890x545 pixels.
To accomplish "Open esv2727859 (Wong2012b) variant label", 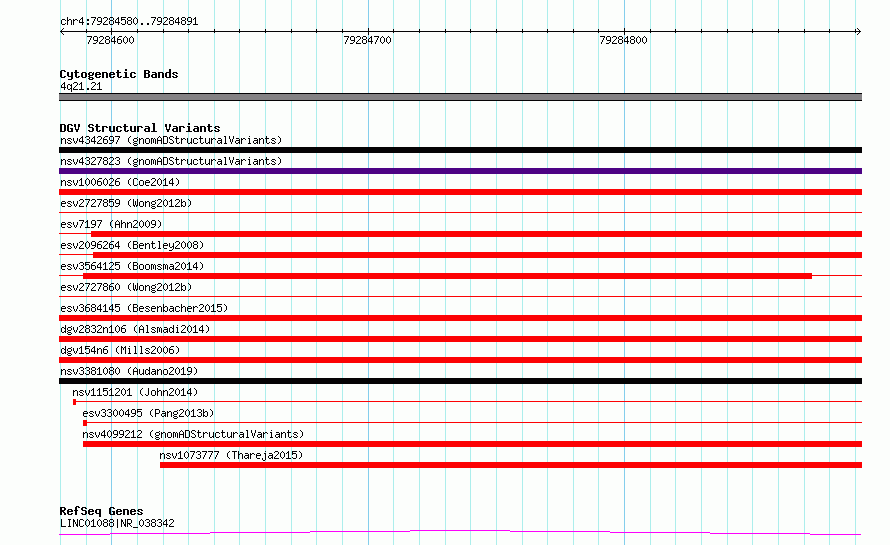I will point(126,203).
